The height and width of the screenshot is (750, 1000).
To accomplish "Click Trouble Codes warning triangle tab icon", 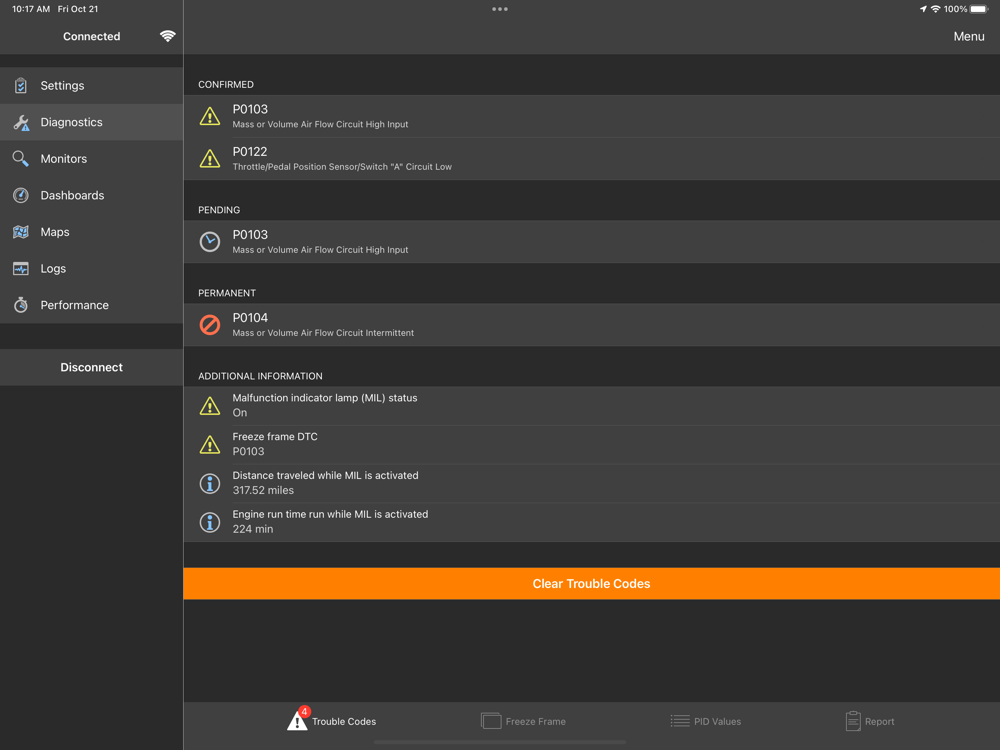I will point(297,721).
